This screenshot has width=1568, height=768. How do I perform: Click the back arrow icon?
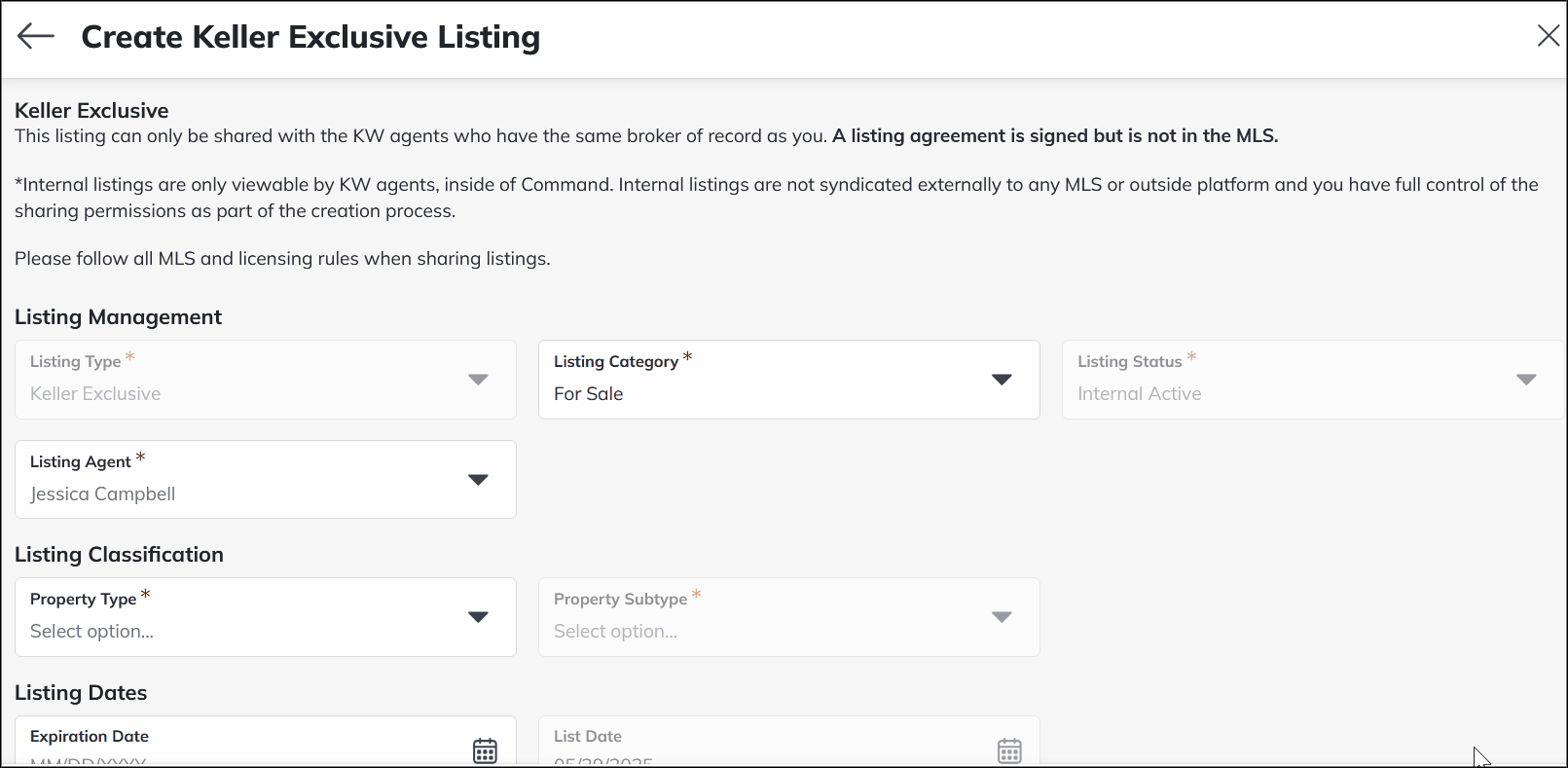pyautogui.click(x=35, y=36)
